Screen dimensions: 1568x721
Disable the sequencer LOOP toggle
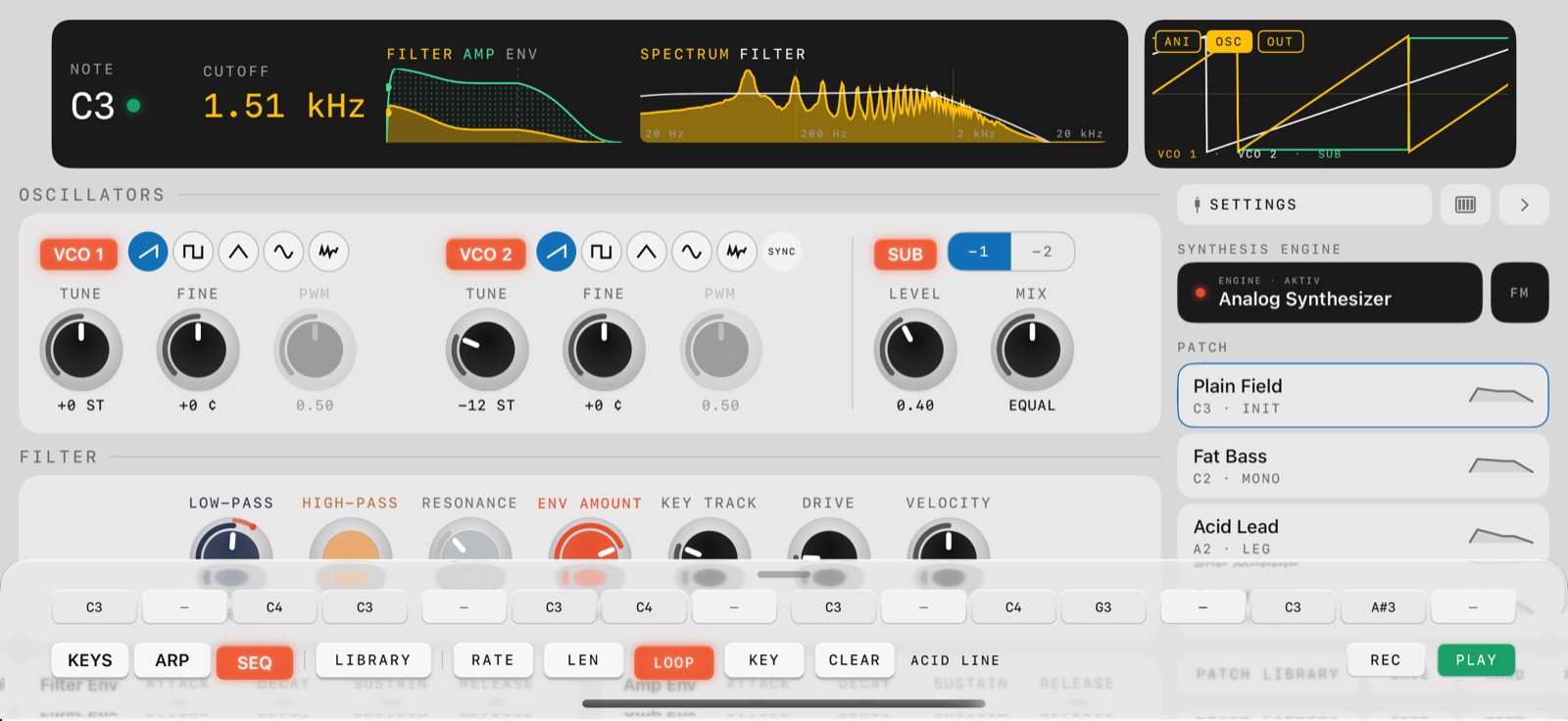click(x=673, y=662)
